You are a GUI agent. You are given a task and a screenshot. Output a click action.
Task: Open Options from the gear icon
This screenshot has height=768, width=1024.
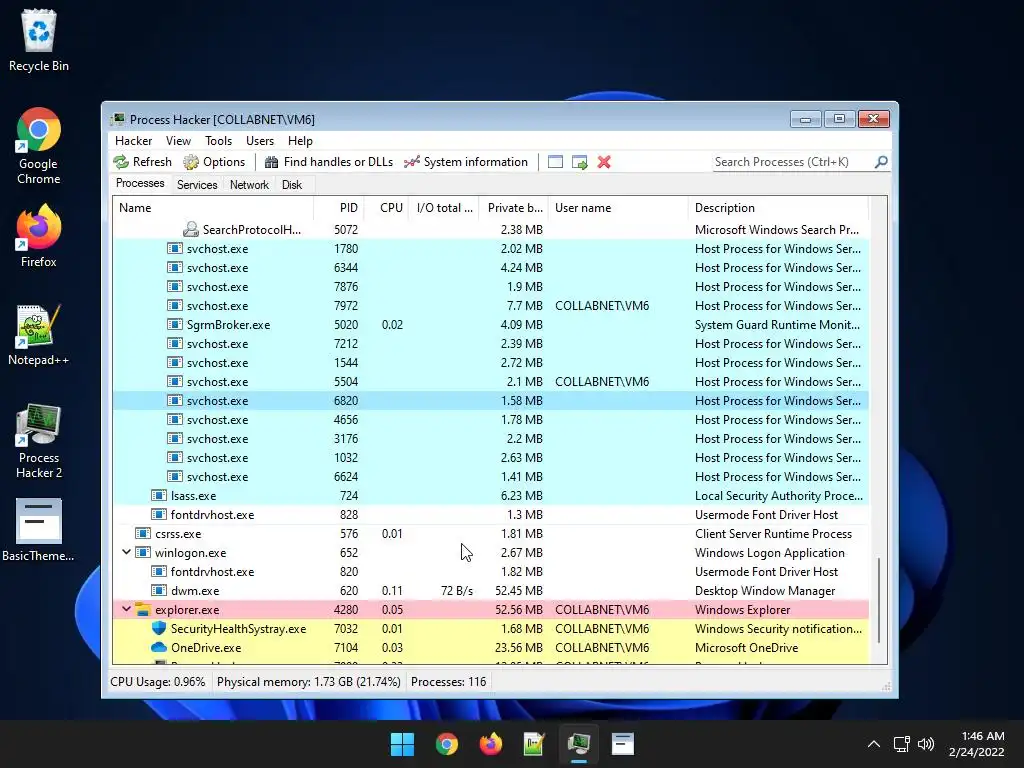point(191,162)
